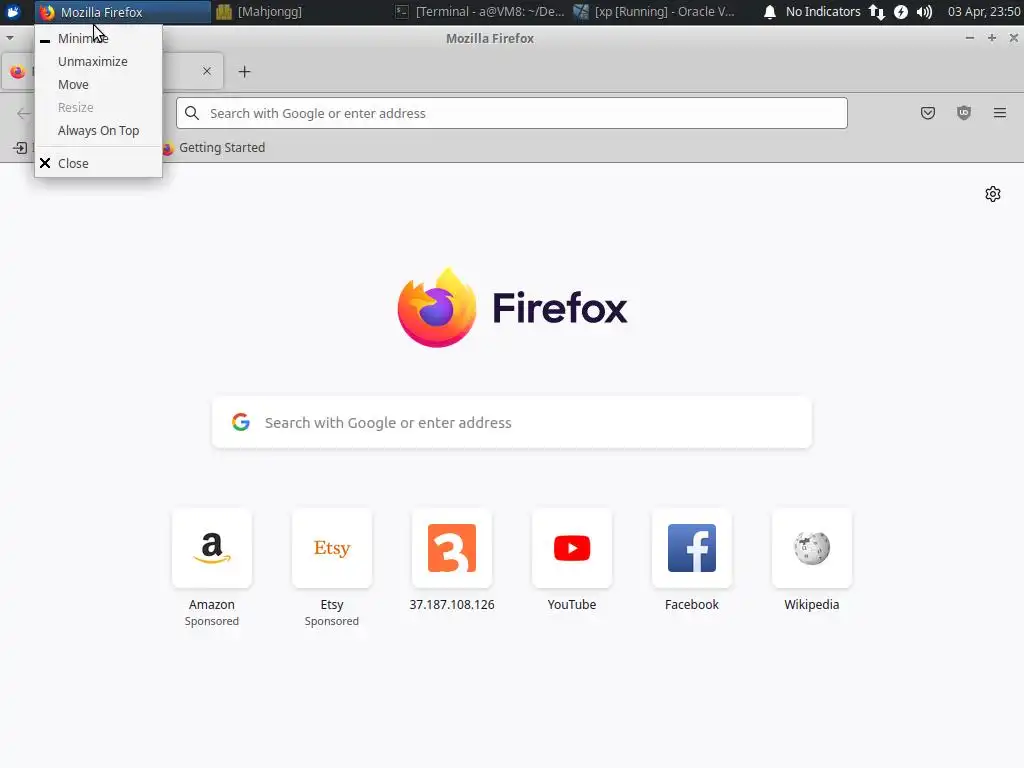
Task: Click Mozilla Firefox taskbar button
Action: (123, 12)
